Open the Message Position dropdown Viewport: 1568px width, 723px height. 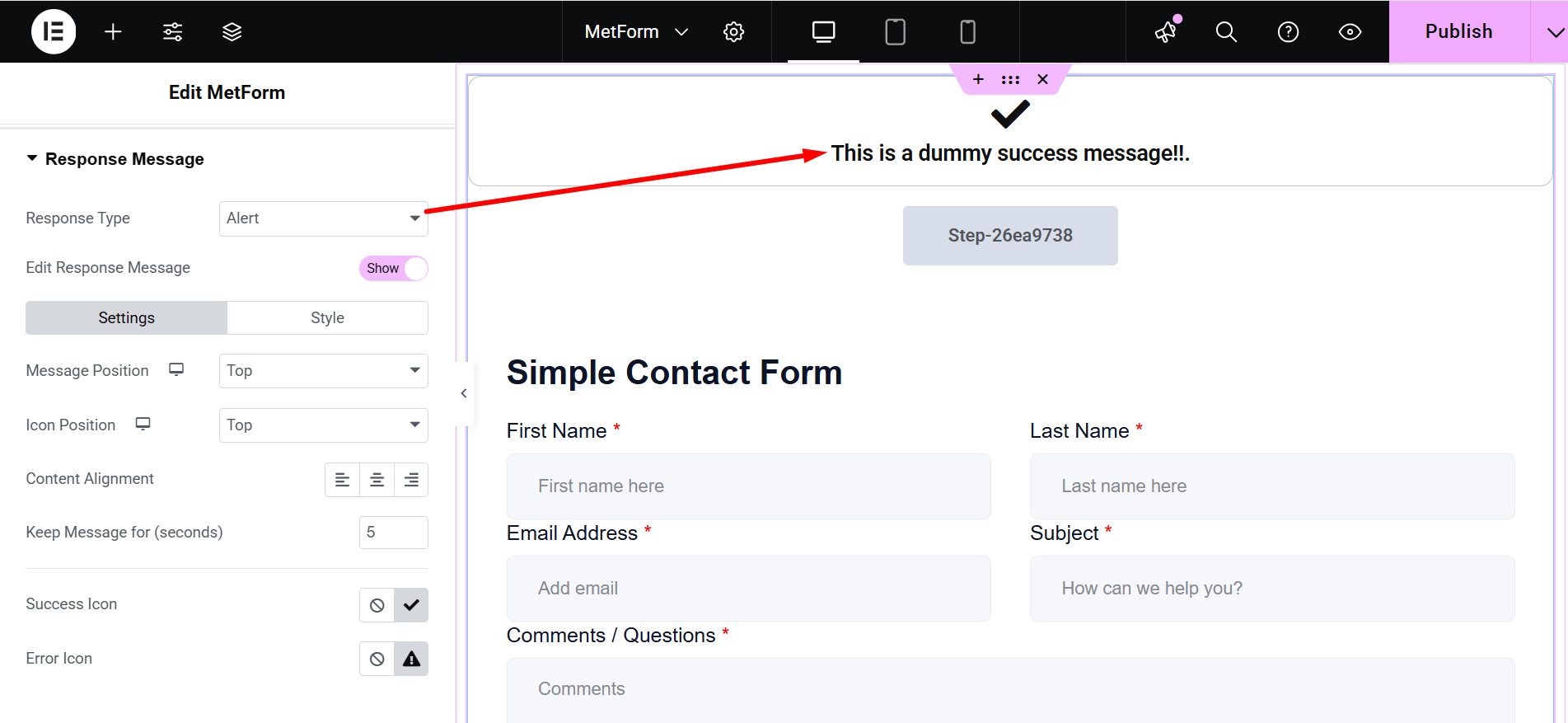323,371
